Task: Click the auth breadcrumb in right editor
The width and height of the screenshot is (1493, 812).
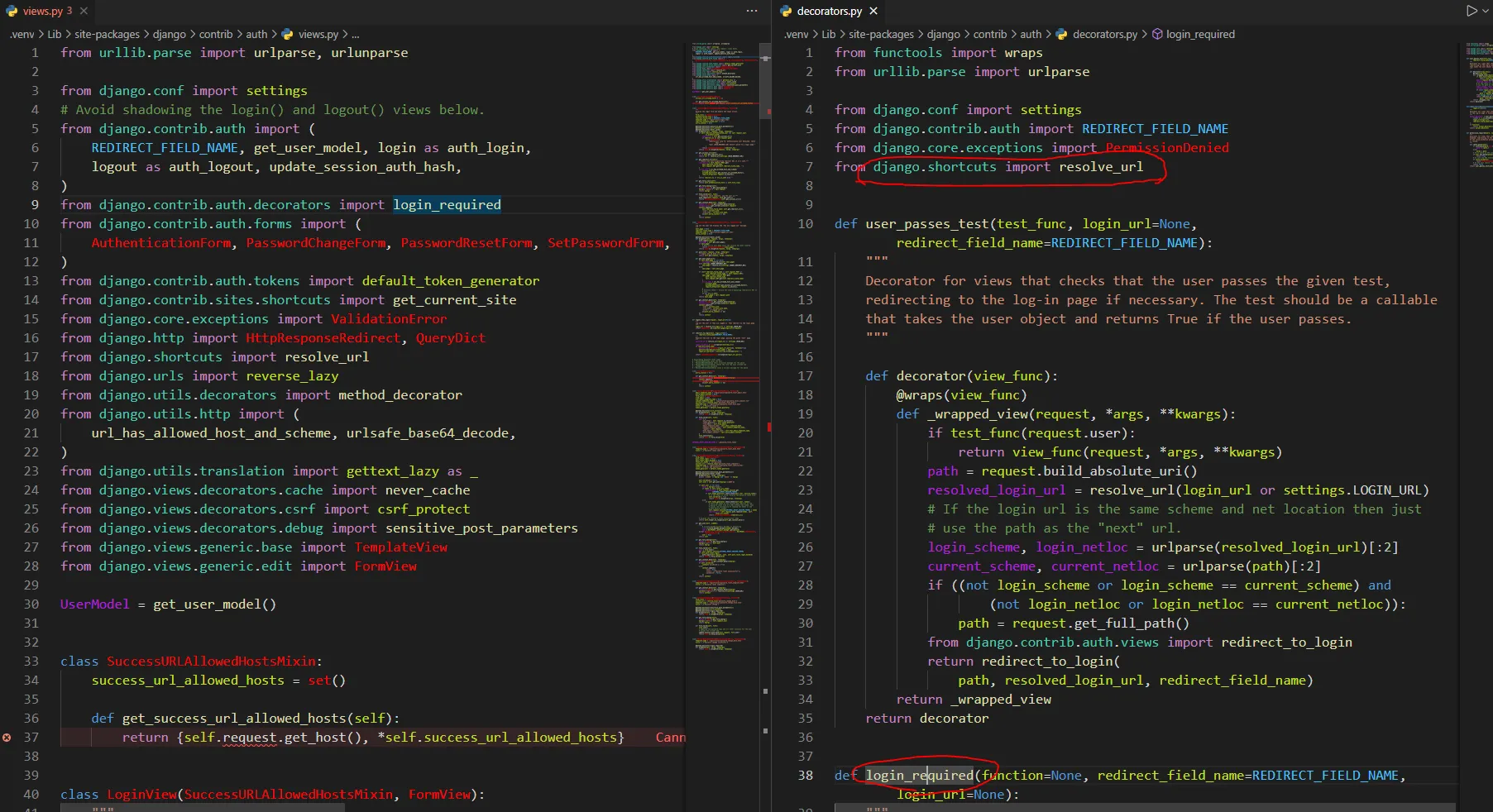Action: click(1031, 34)
